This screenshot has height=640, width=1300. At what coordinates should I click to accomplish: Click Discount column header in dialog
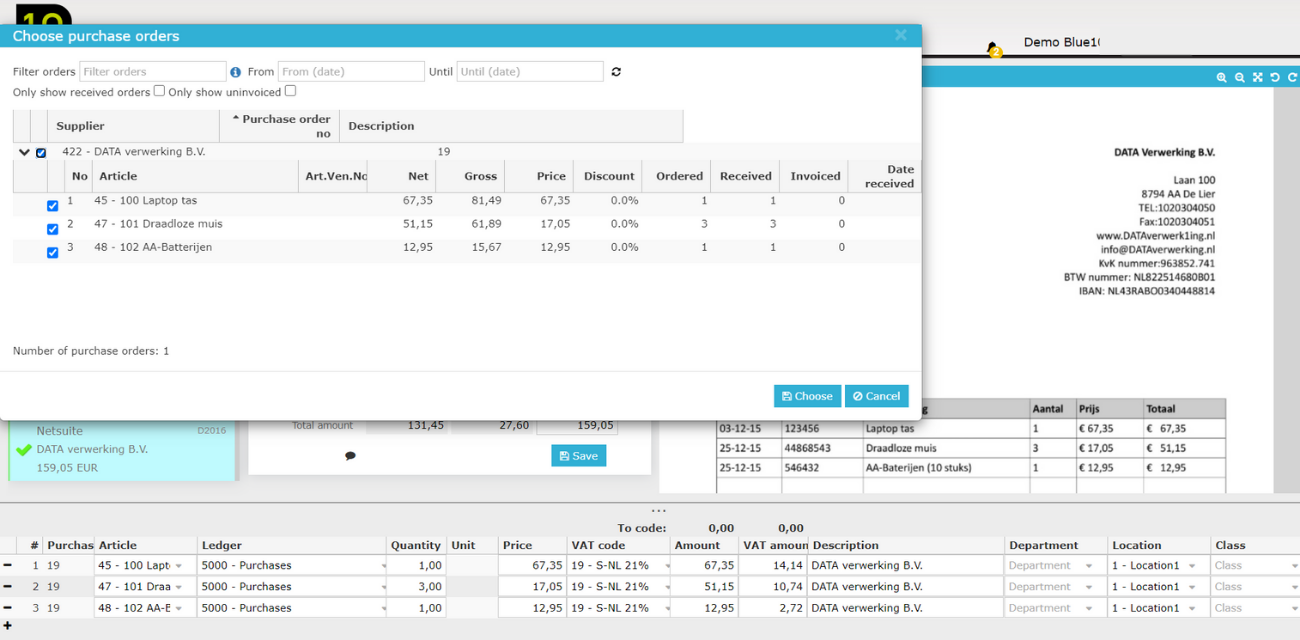point(609,176)
